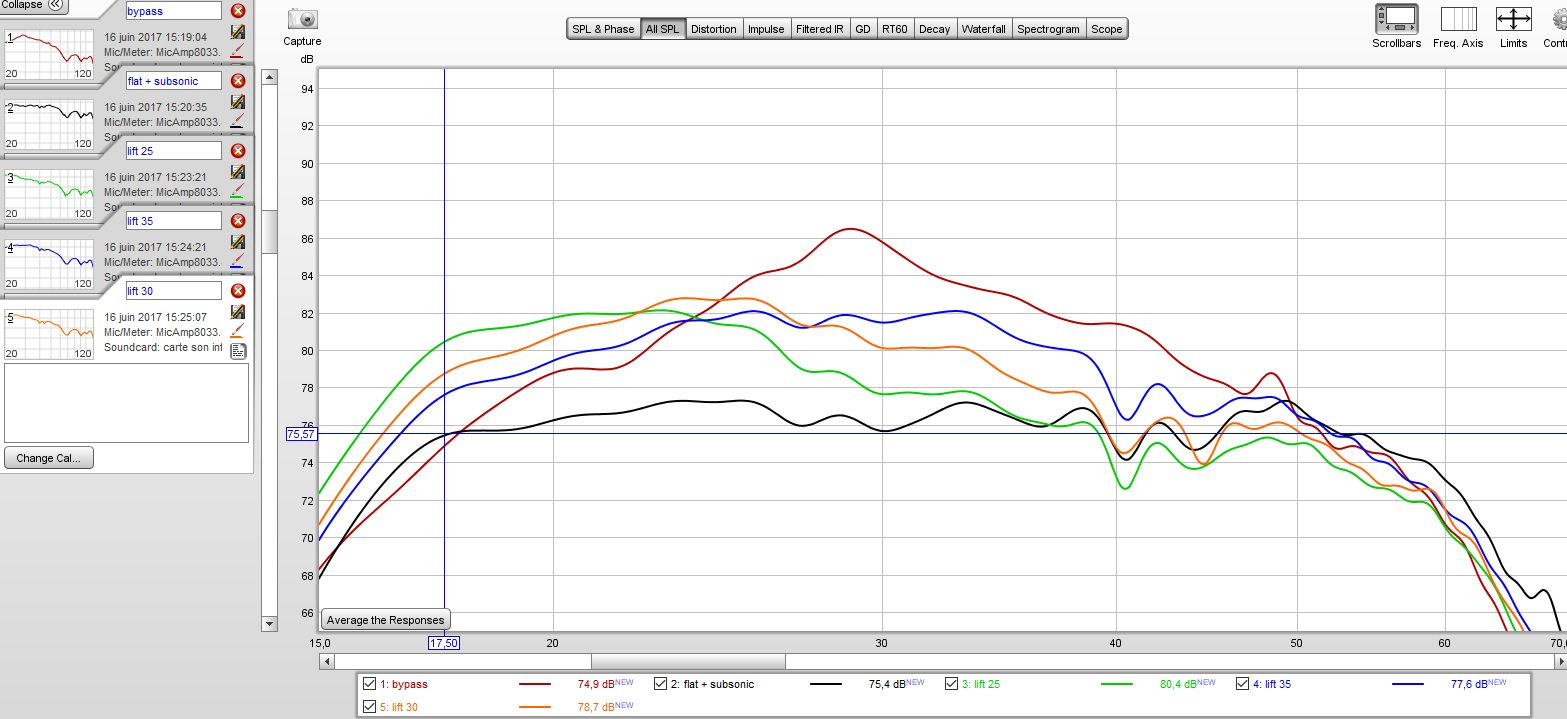Switch to the Scope tab

1107,29
